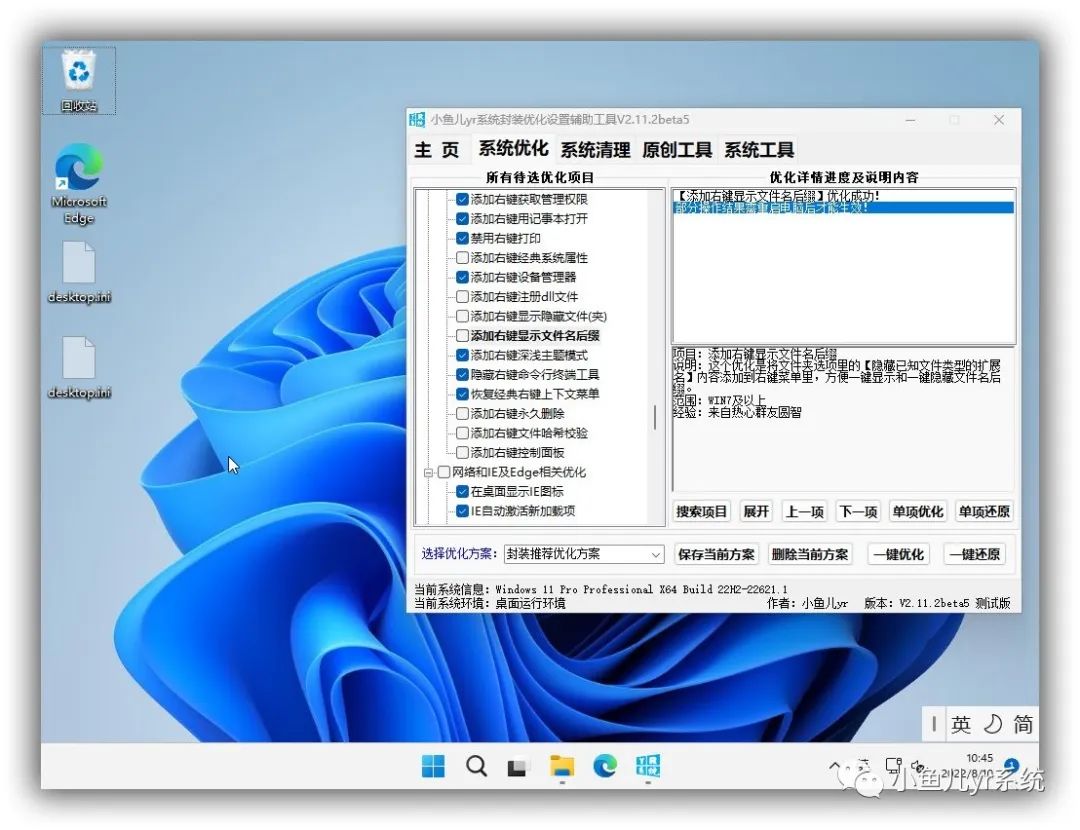This screenshot has height=830, width=1080.
Task: Click 一键还原 button
Action: point(974,554)
